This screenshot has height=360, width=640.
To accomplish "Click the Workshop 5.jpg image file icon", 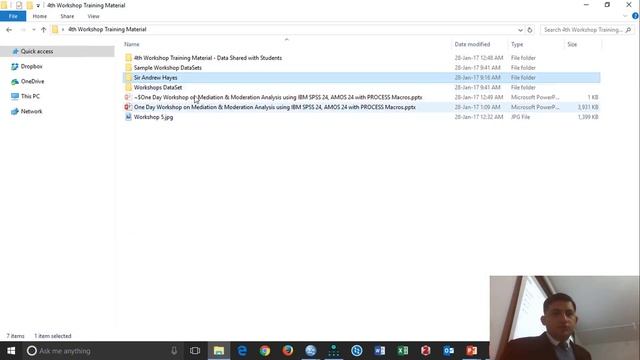I will [128, 117].
